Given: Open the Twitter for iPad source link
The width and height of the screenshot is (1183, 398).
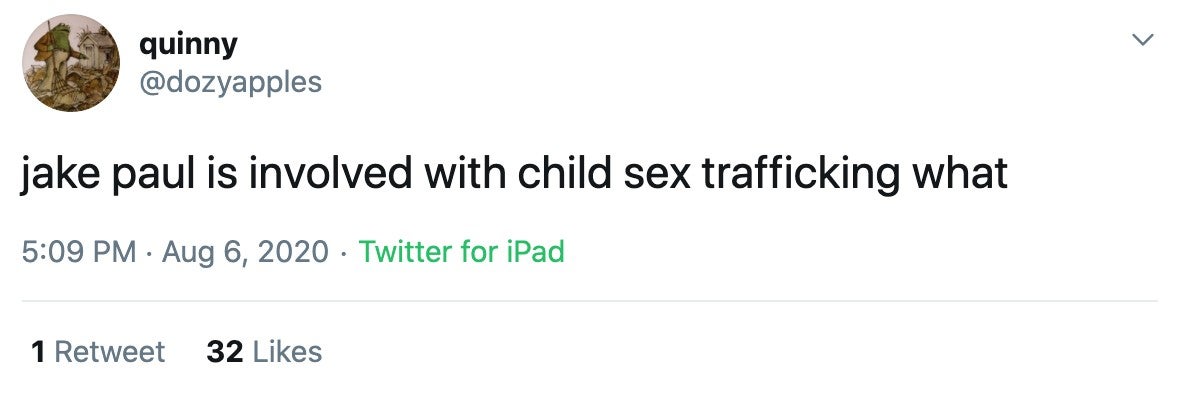Looking at the screenshot, I should pyautogui.click(x=461, y=251).
